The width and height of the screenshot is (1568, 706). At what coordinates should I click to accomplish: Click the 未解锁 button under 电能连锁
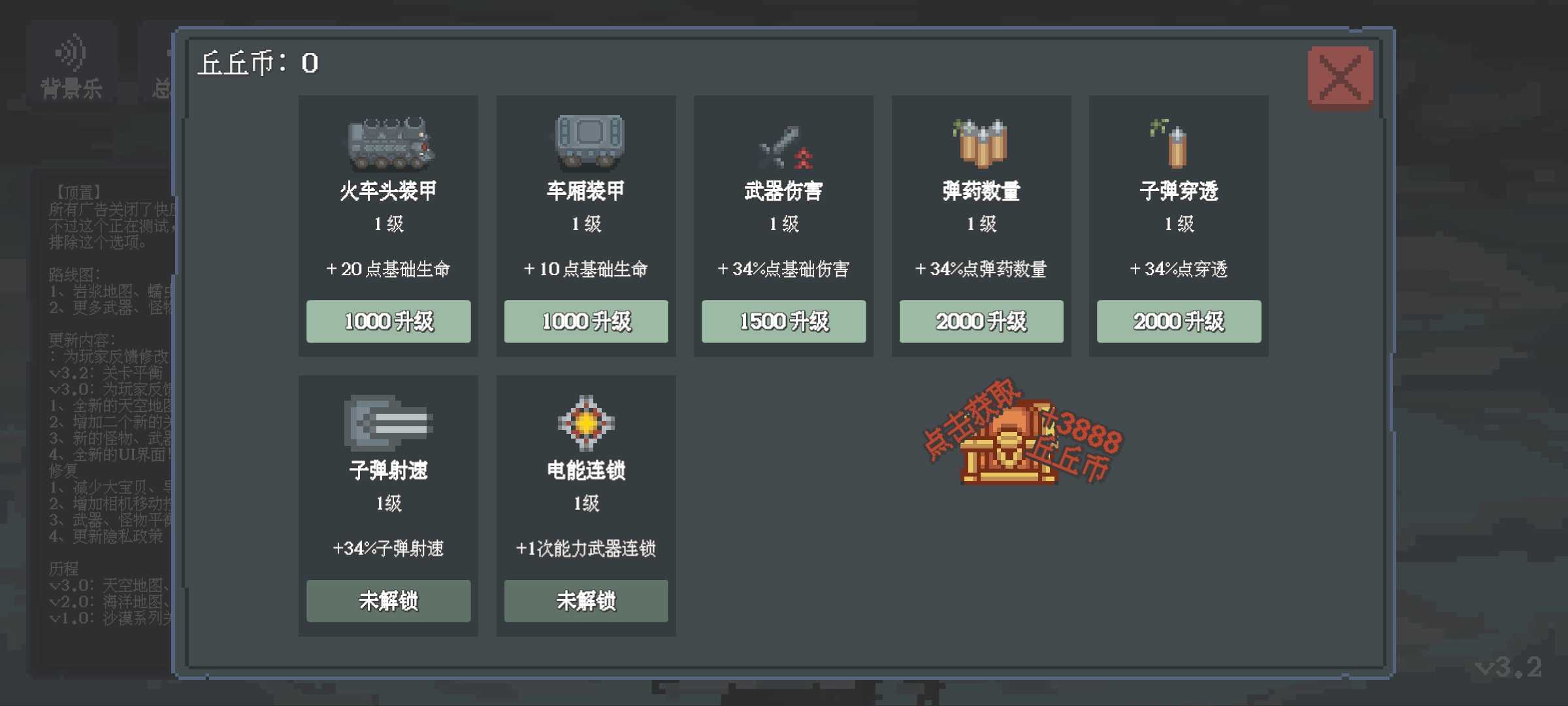(586, 601)
